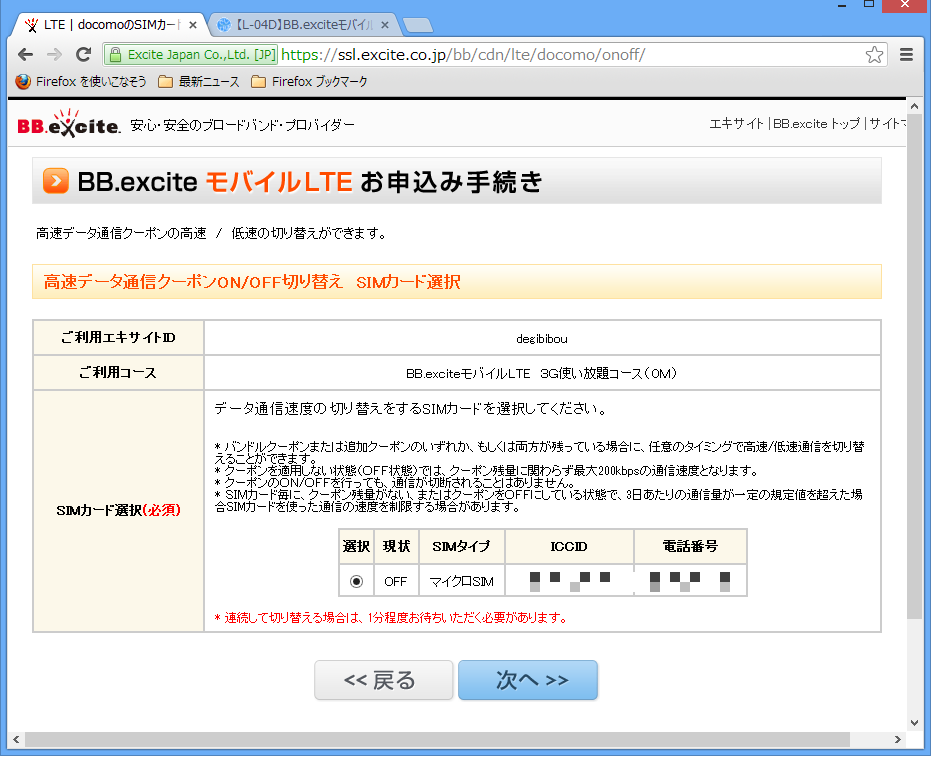Click the BB.excite logo

point(69,123)
